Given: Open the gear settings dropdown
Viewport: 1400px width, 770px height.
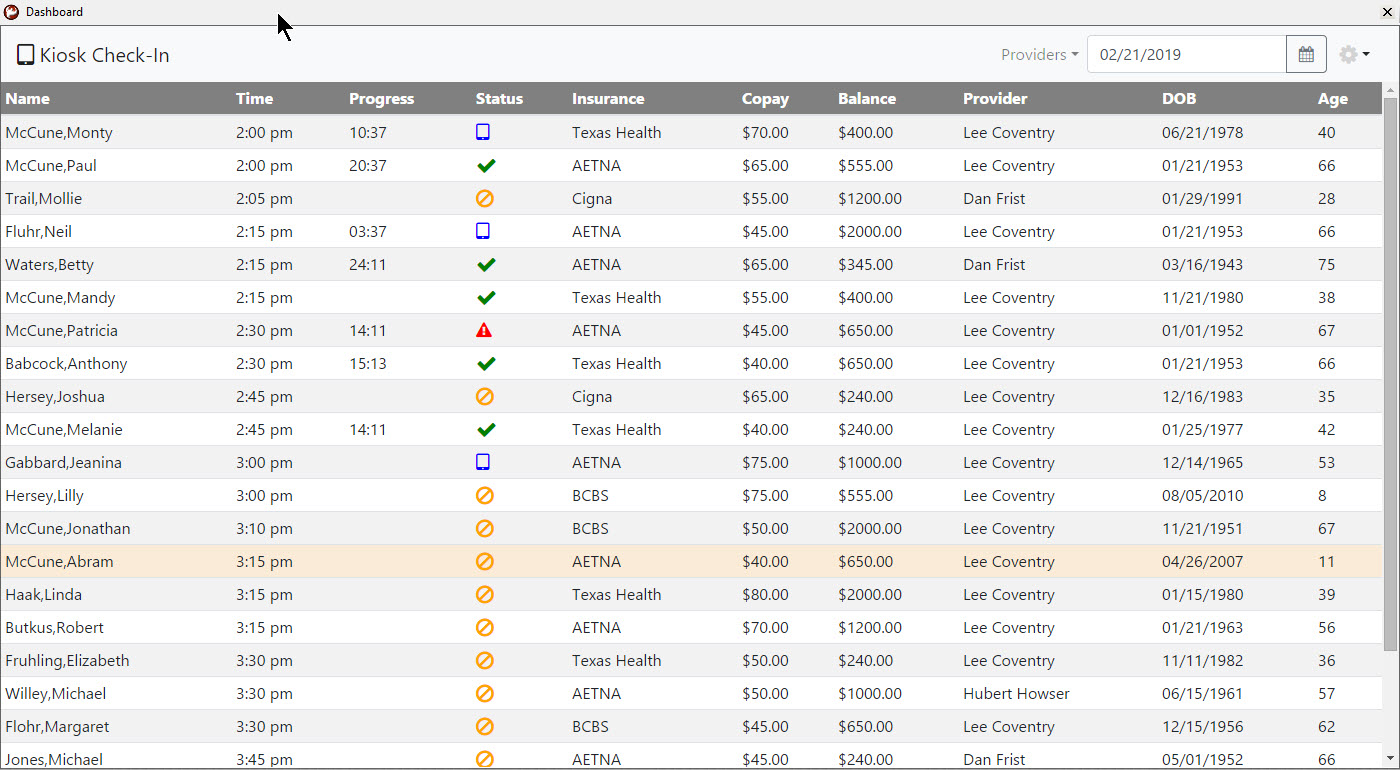Looking at the screenshot, I should 1354,55.
